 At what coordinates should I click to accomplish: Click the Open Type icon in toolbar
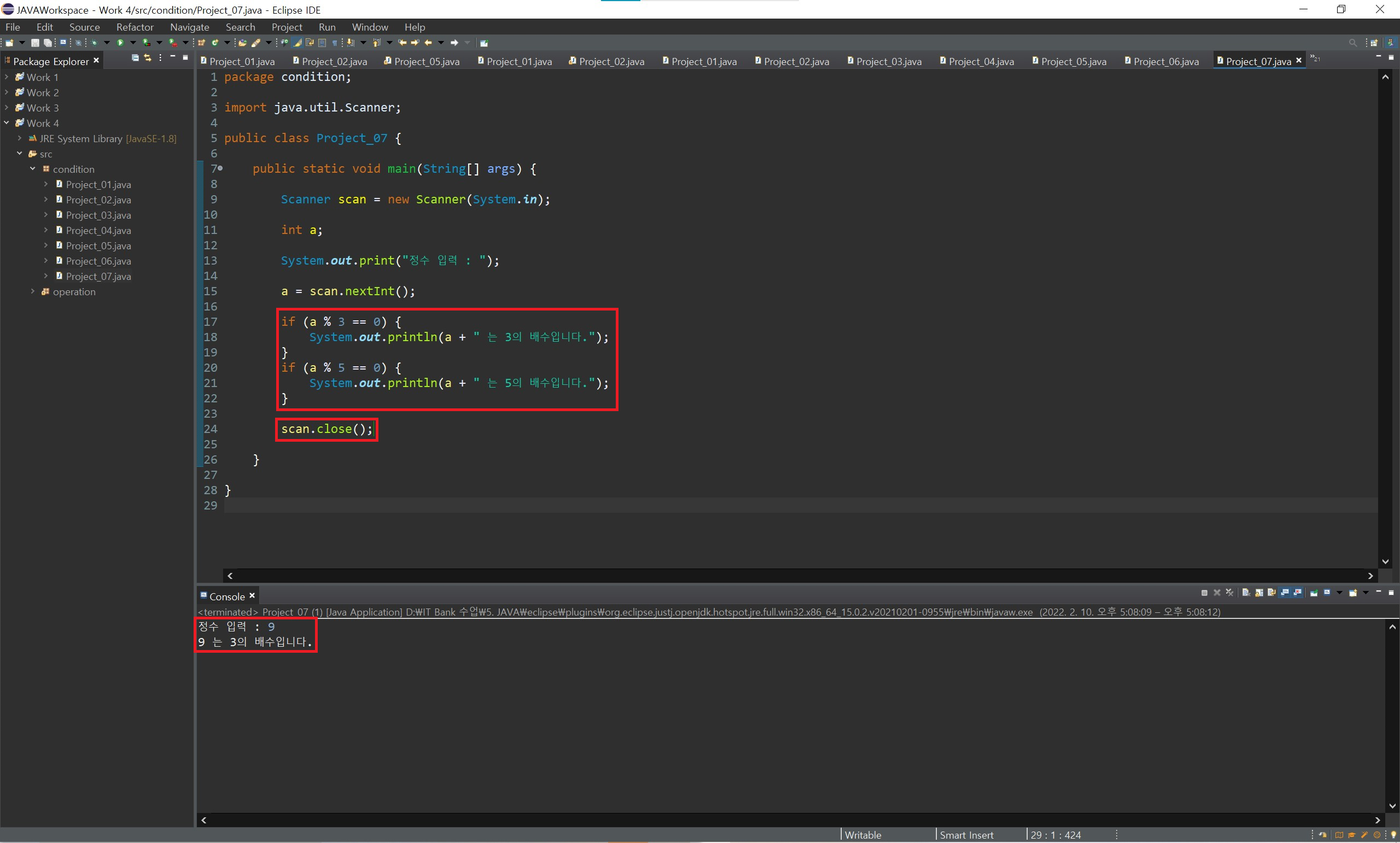(x=243, y=43)
